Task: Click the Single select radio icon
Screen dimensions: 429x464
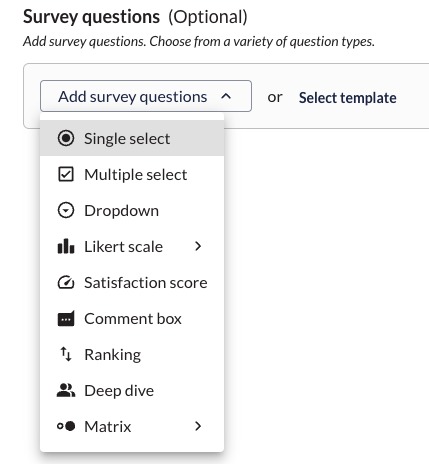Action: pos(66,138)
